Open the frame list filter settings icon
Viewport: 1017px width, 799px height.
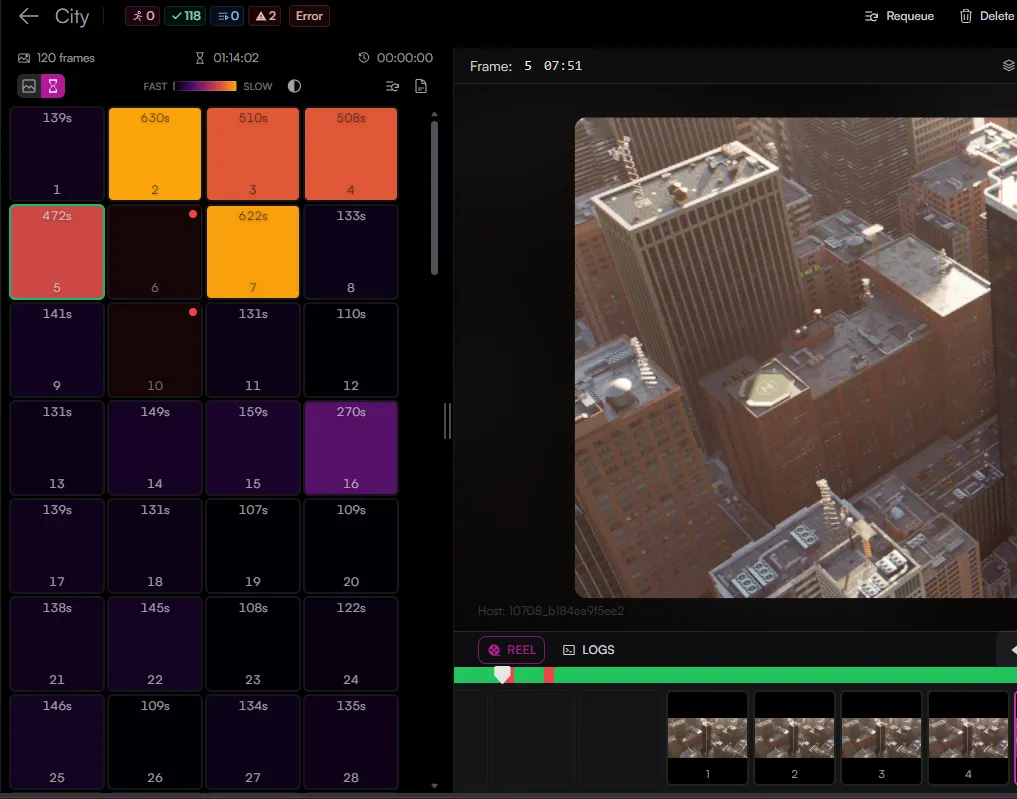(392, 86)
